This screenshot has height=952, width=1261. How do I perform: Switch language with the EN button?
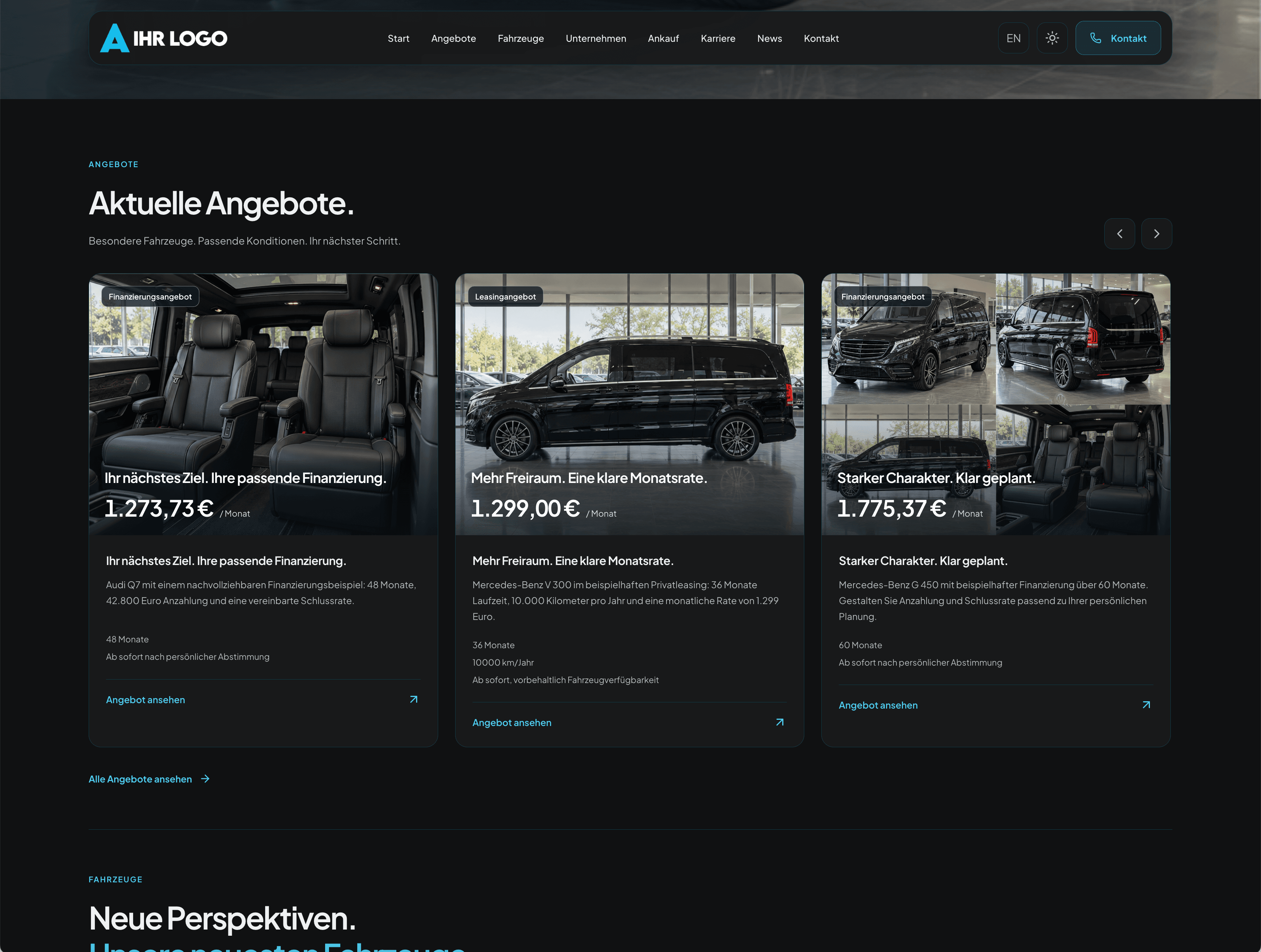pos(1013,38)
